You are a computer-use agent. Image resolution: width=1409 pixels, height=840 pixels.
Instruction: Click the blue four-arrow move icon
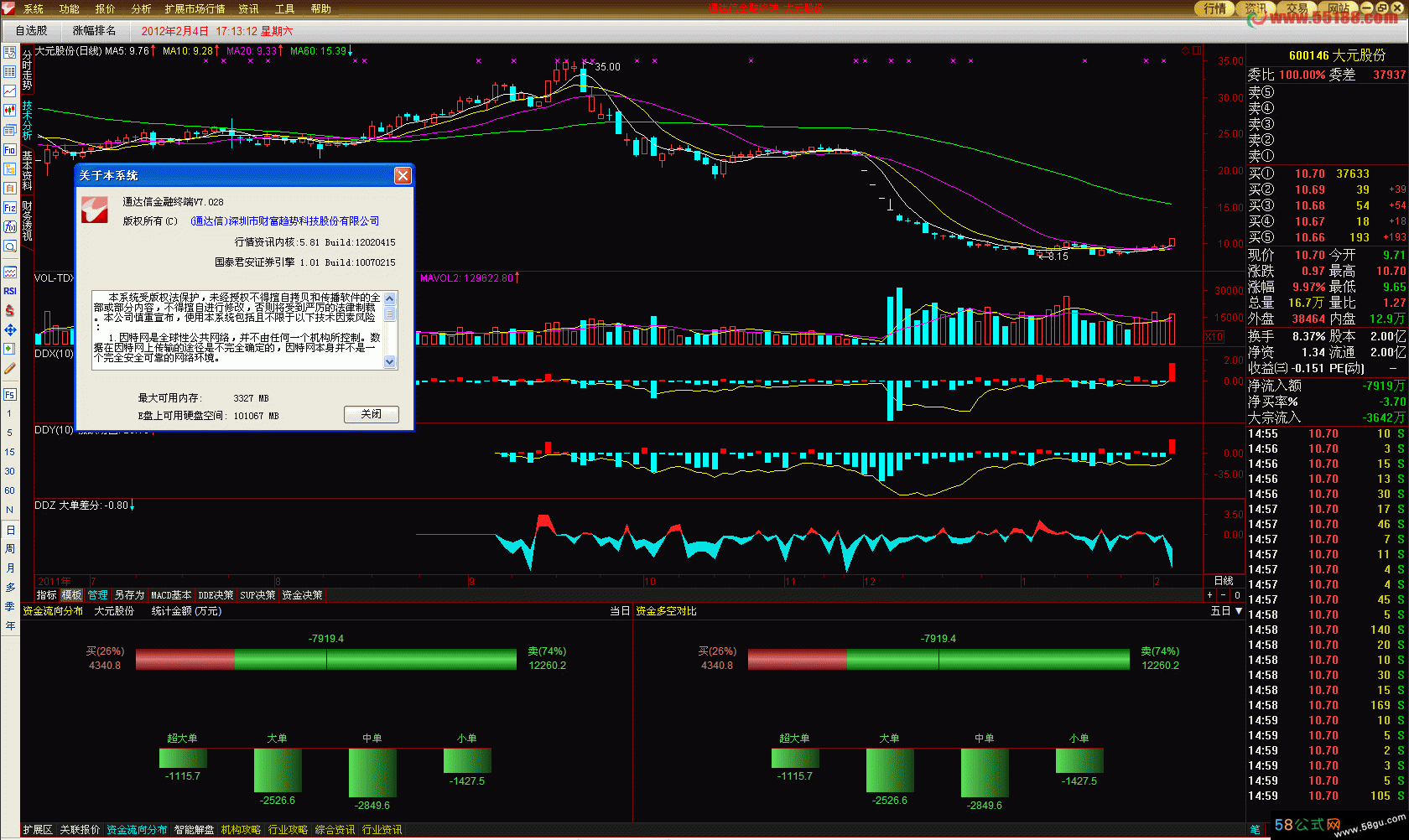pos(10,329)
